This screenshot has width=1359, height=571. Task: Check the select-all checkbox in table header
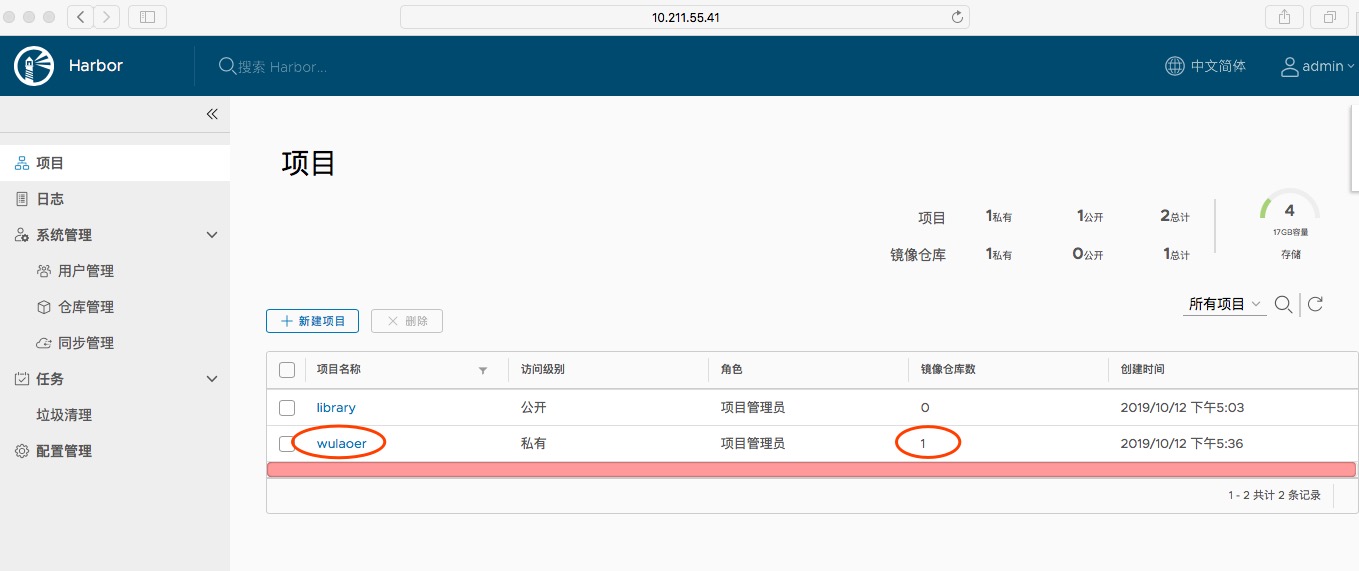287,370
